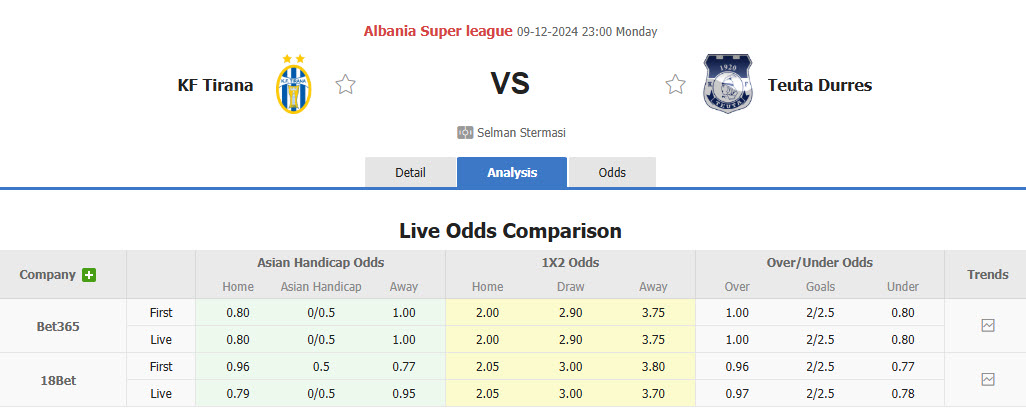Switch to the Detail tab

click(x=410, y=172)
